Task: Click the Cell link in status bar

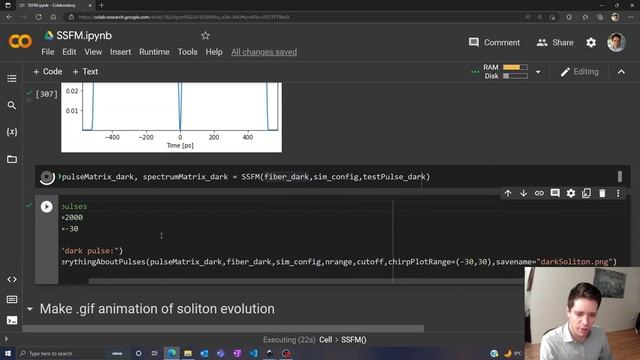Action: click(325, 340)
